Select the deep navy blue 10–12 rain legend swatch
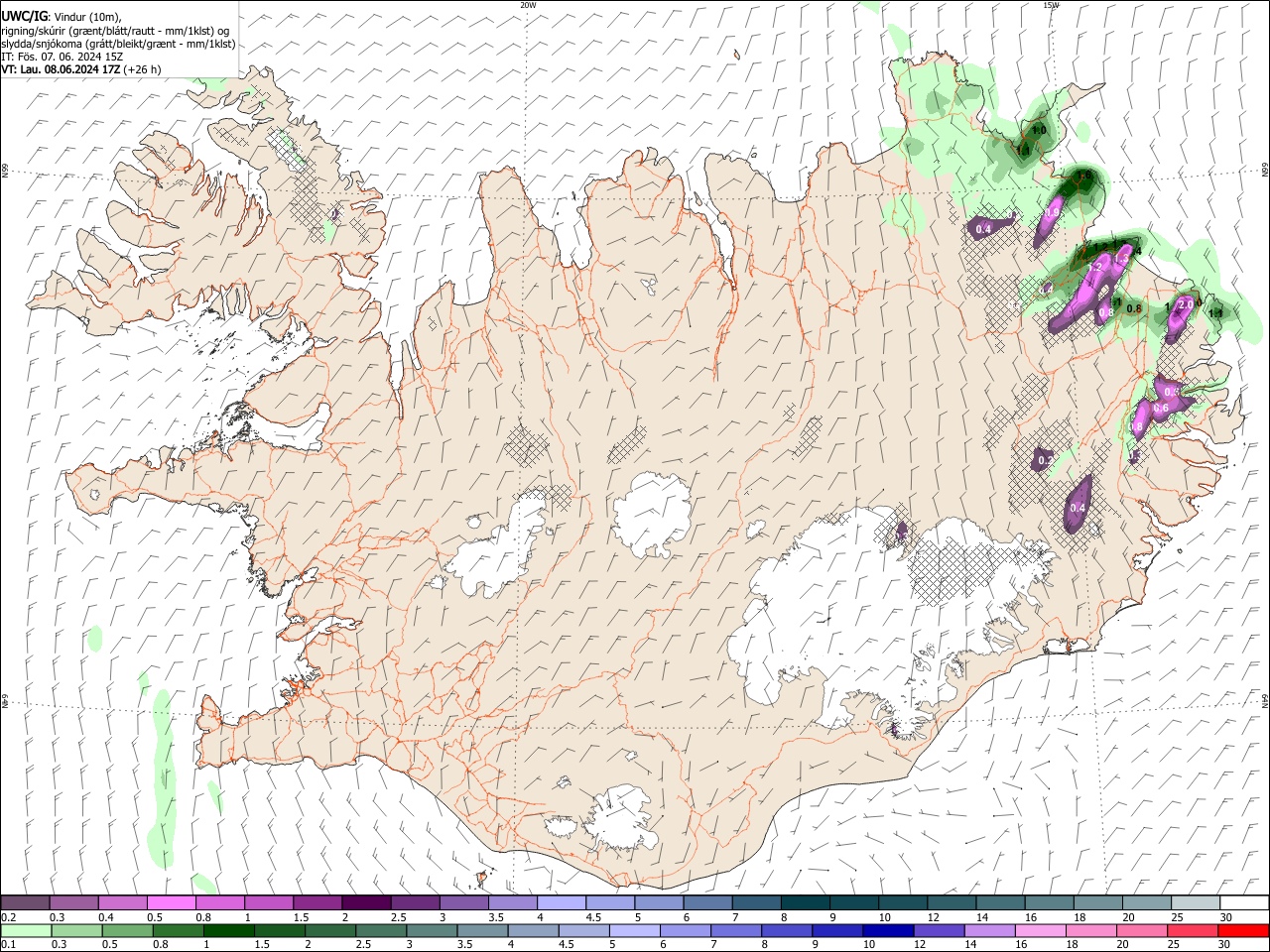 tap(887, 930)
